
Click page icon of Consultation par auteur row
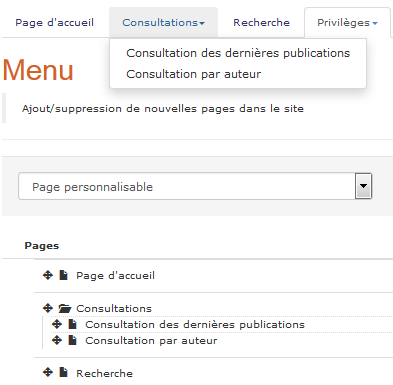click(72, 340)
